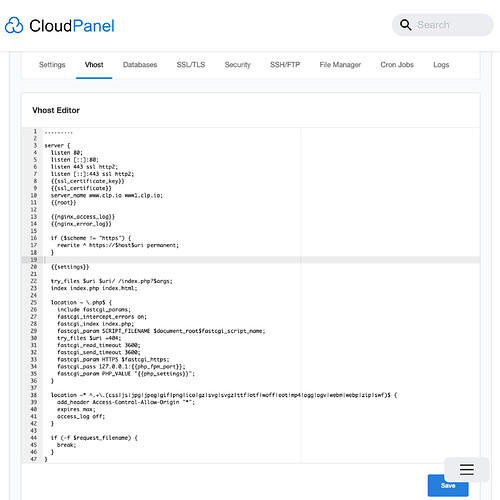Click the 'server {' line in editor

coord(57,145)
